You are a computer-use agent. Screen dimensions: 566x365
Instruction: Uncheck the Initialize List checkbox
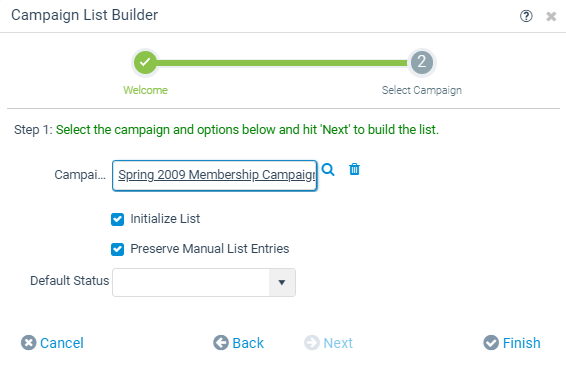pyautogui.click(x=117, y=219)
